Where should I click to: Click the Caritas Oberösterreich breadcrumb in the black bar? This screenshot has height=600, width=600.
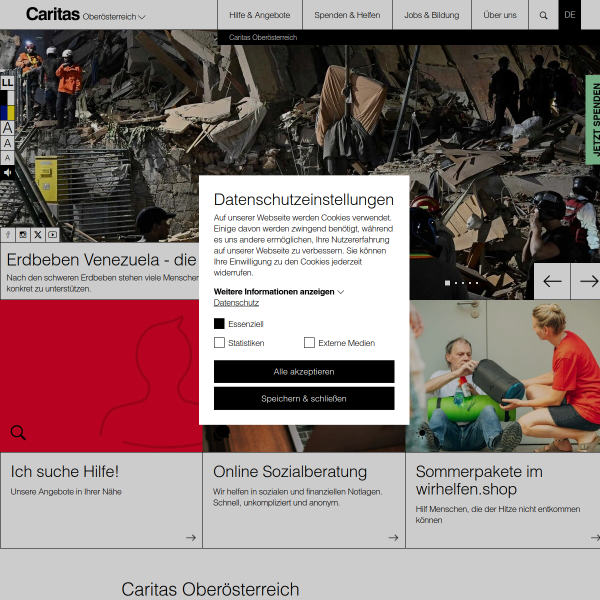tap(263, 38)
